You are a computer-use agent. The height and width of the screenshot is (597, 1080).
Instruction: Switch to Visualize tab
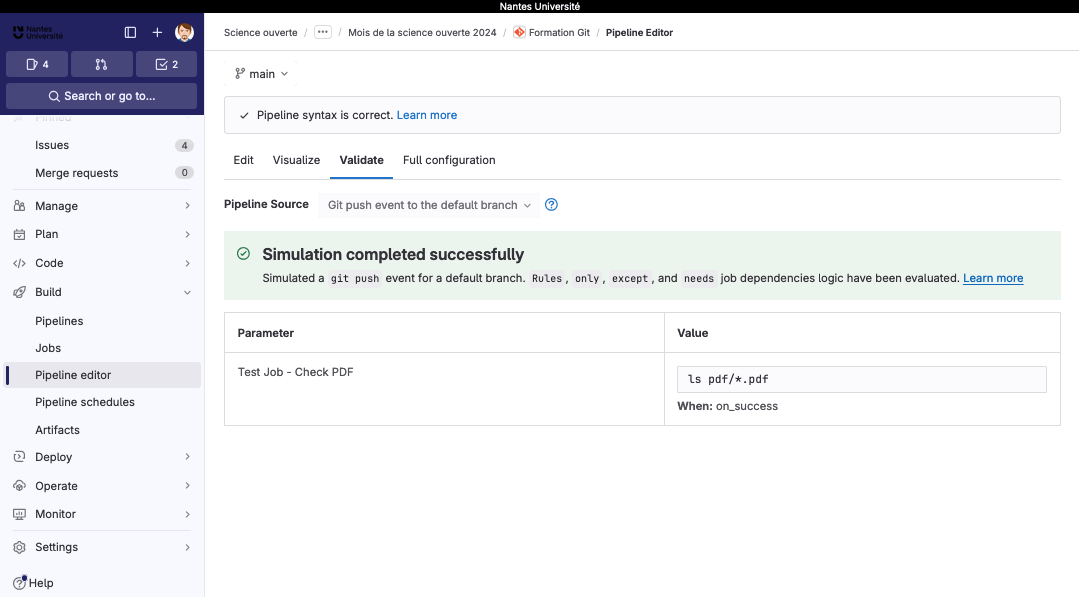coord(296,160)
